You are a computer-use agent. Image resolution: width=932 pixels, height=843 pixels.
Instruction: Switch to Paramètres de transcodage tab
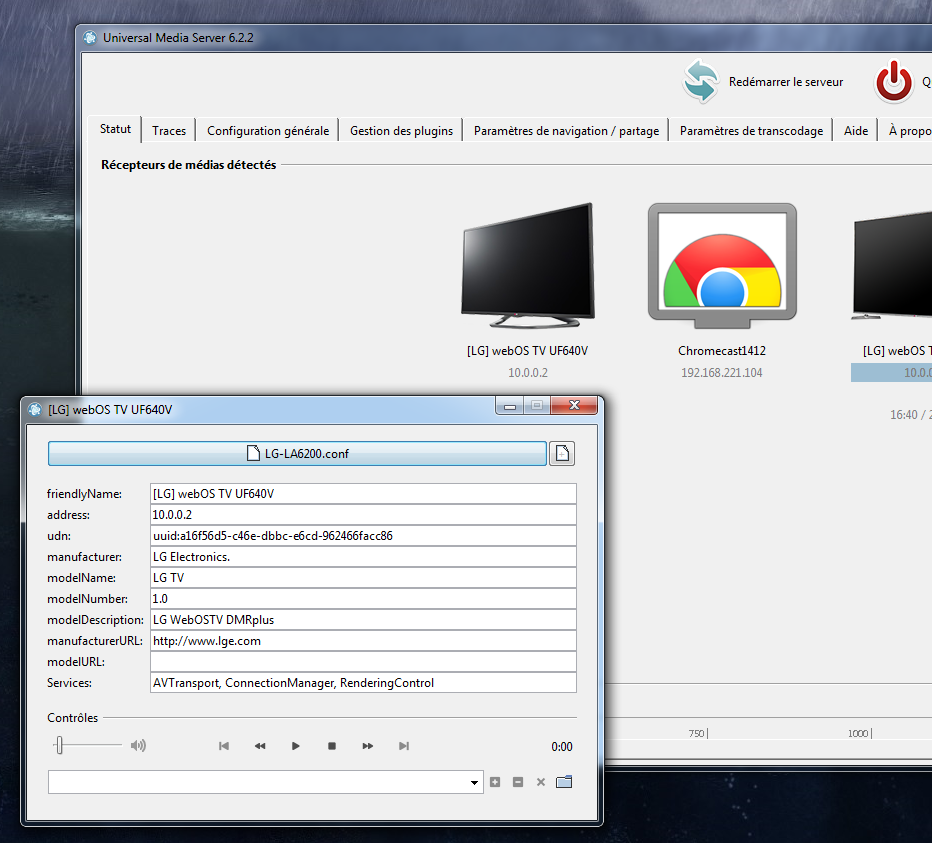point(751,131)
